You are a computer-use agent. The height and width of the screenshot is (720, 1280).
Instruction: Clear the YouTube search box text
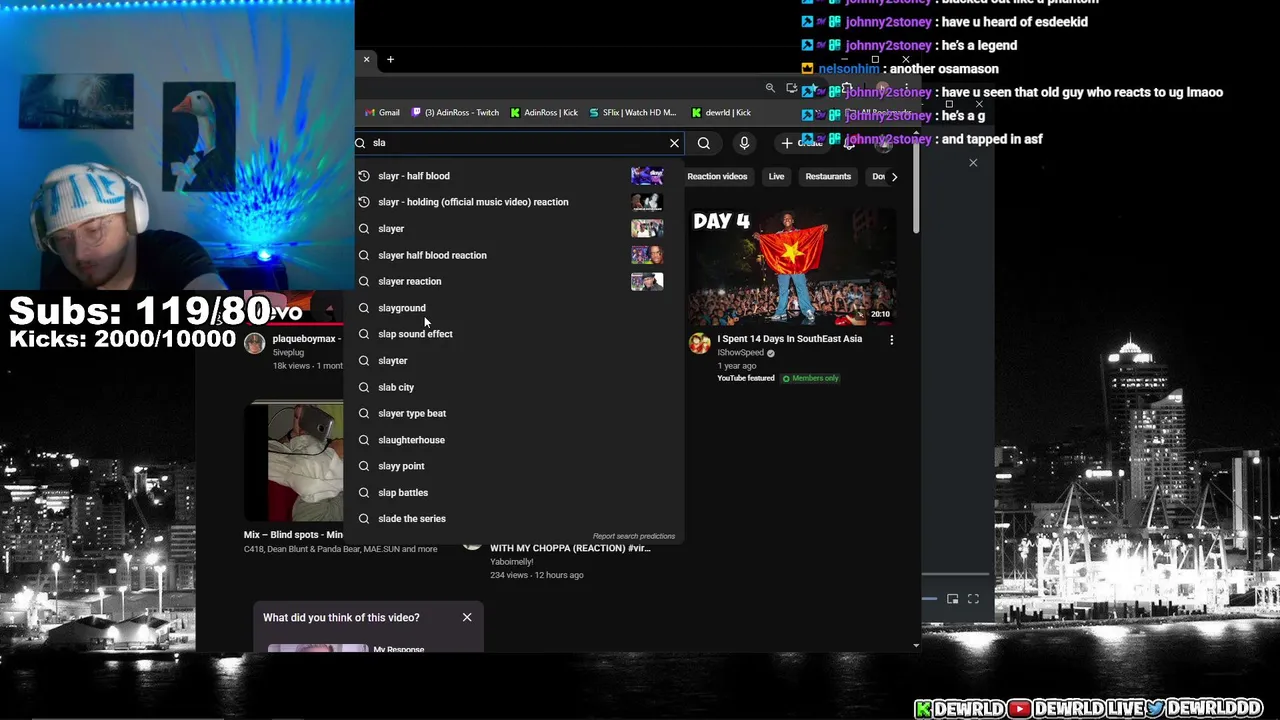coord(674,143)
